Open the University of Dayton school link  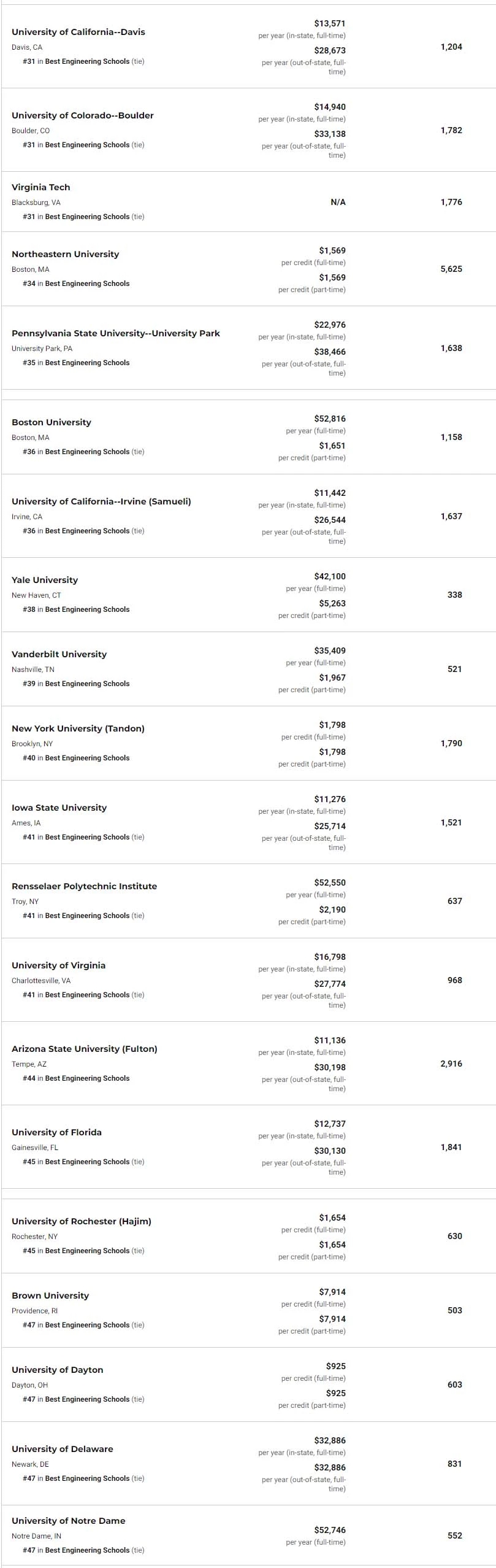(58, 1370)
